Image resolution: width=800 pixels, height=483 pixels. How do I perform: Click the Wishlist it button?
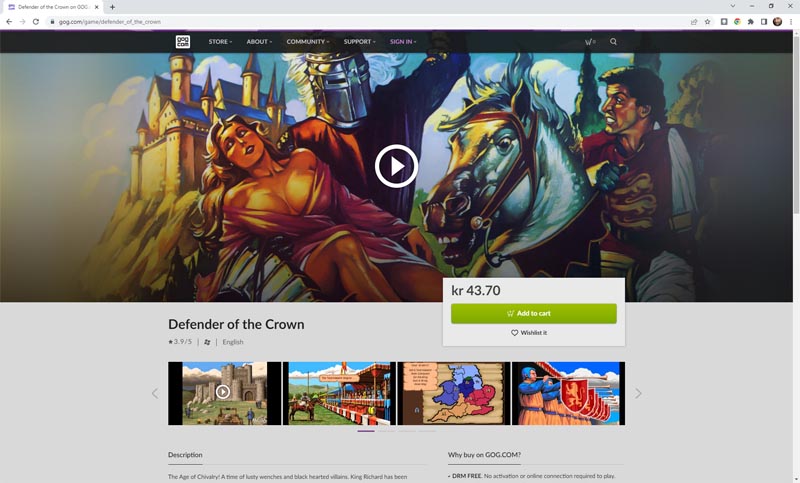point(529,333)
